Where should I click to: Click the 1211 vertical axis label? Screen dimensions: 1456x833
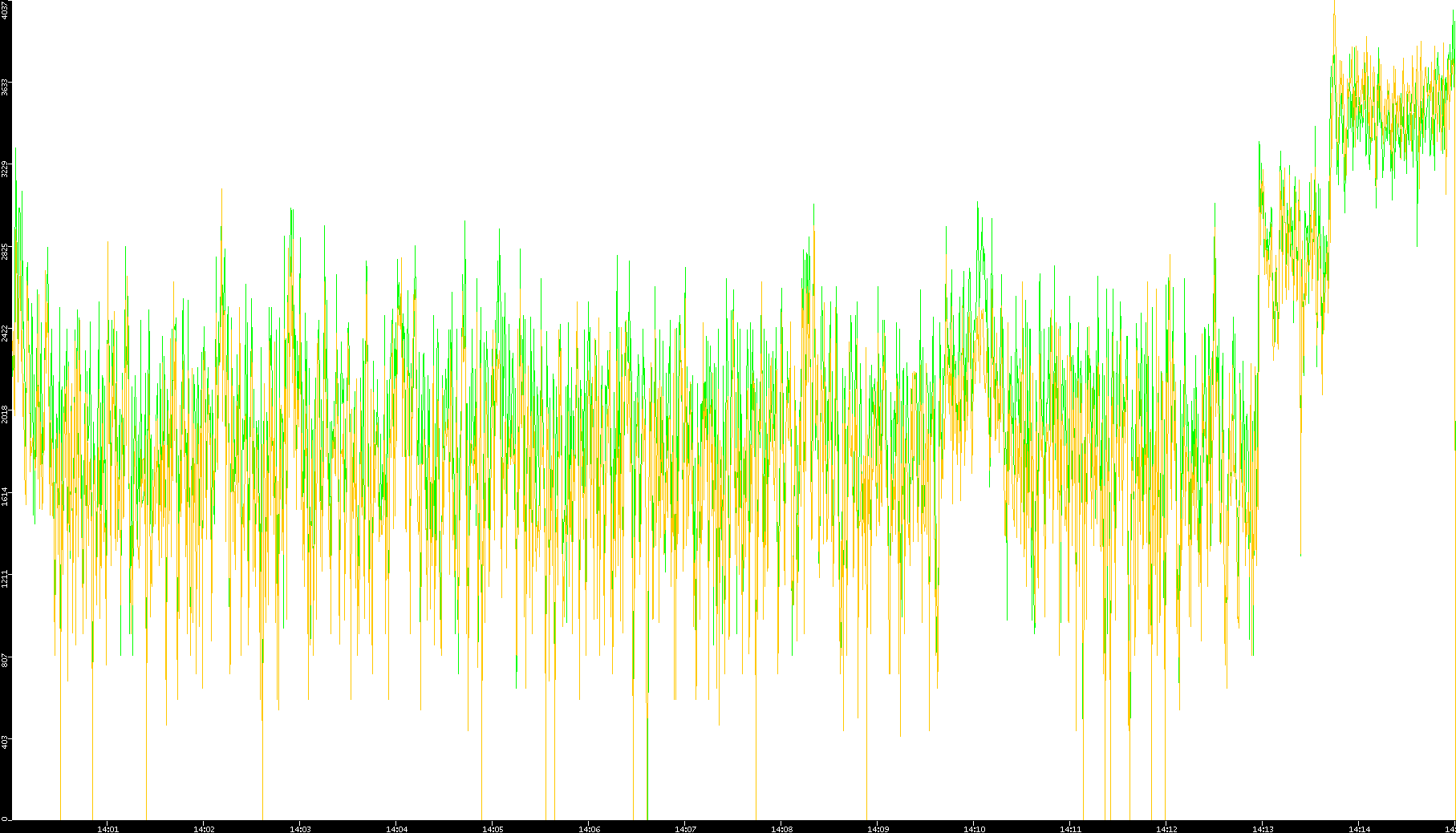coord(6,578)
